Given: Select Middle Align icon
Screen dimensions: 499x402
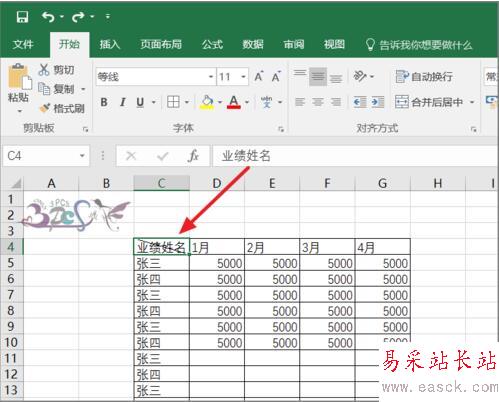Looking at the screenshot, I should (x=318, y=77).
